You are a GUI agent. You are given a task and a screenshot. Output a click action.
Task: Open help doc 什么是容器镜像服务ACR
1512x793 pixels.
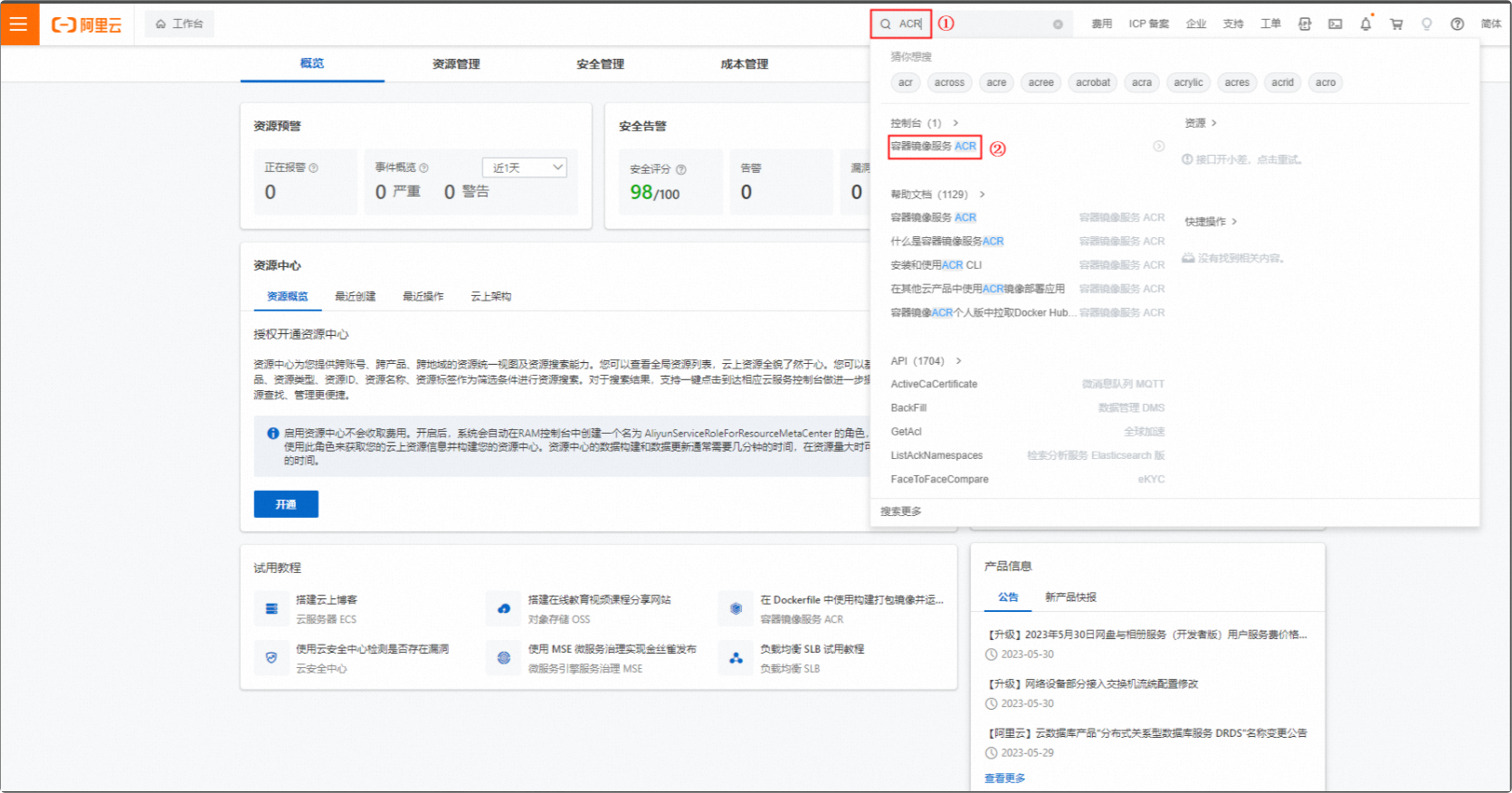[x=947, y=242]
